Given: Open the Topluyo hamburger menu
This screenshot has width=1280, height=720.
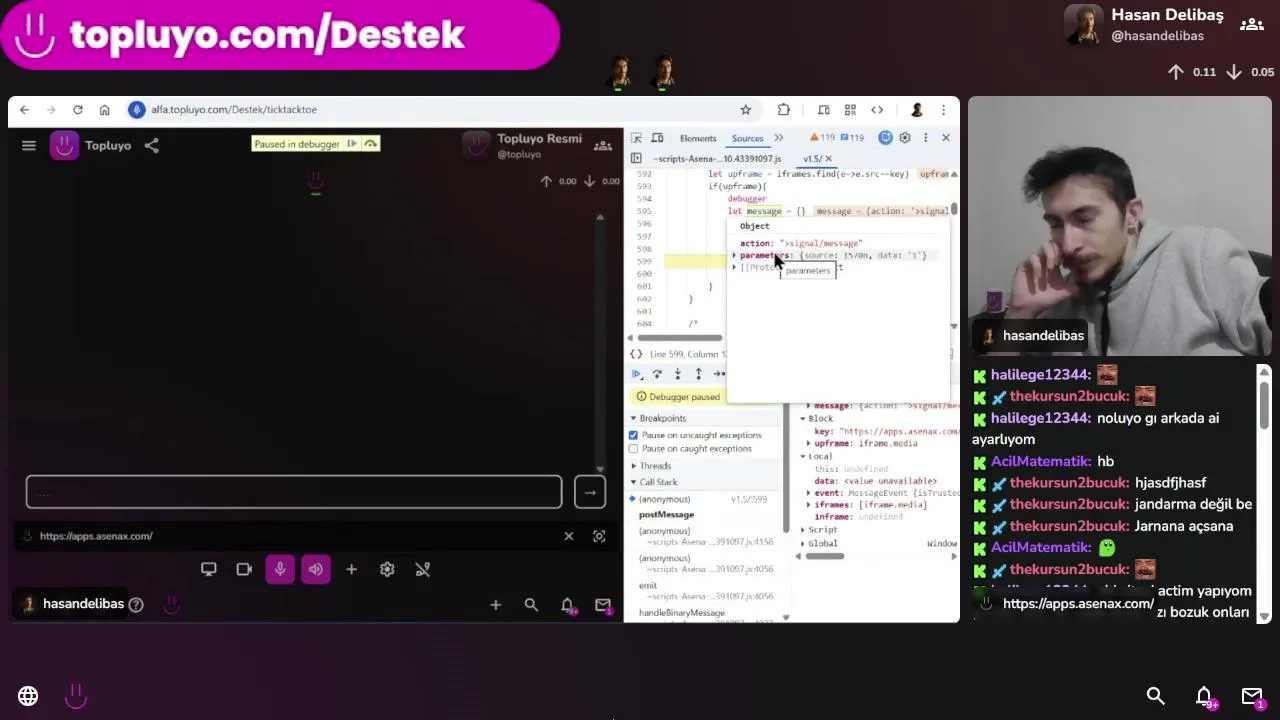Looking at the screenshot, I should [x=29, y=146].
